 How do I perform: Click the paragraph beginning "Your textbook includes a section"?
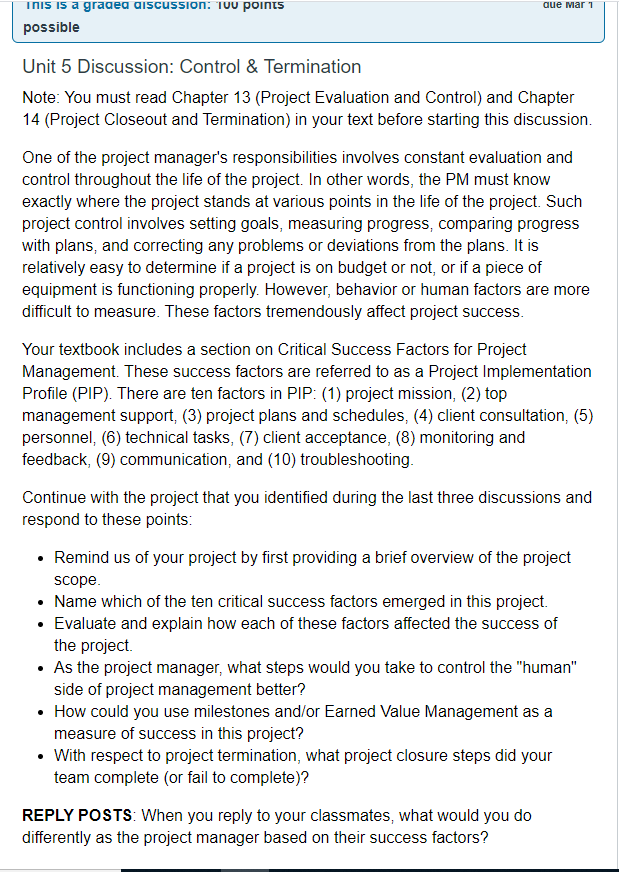pyautogui.click(x=308, y=404)
